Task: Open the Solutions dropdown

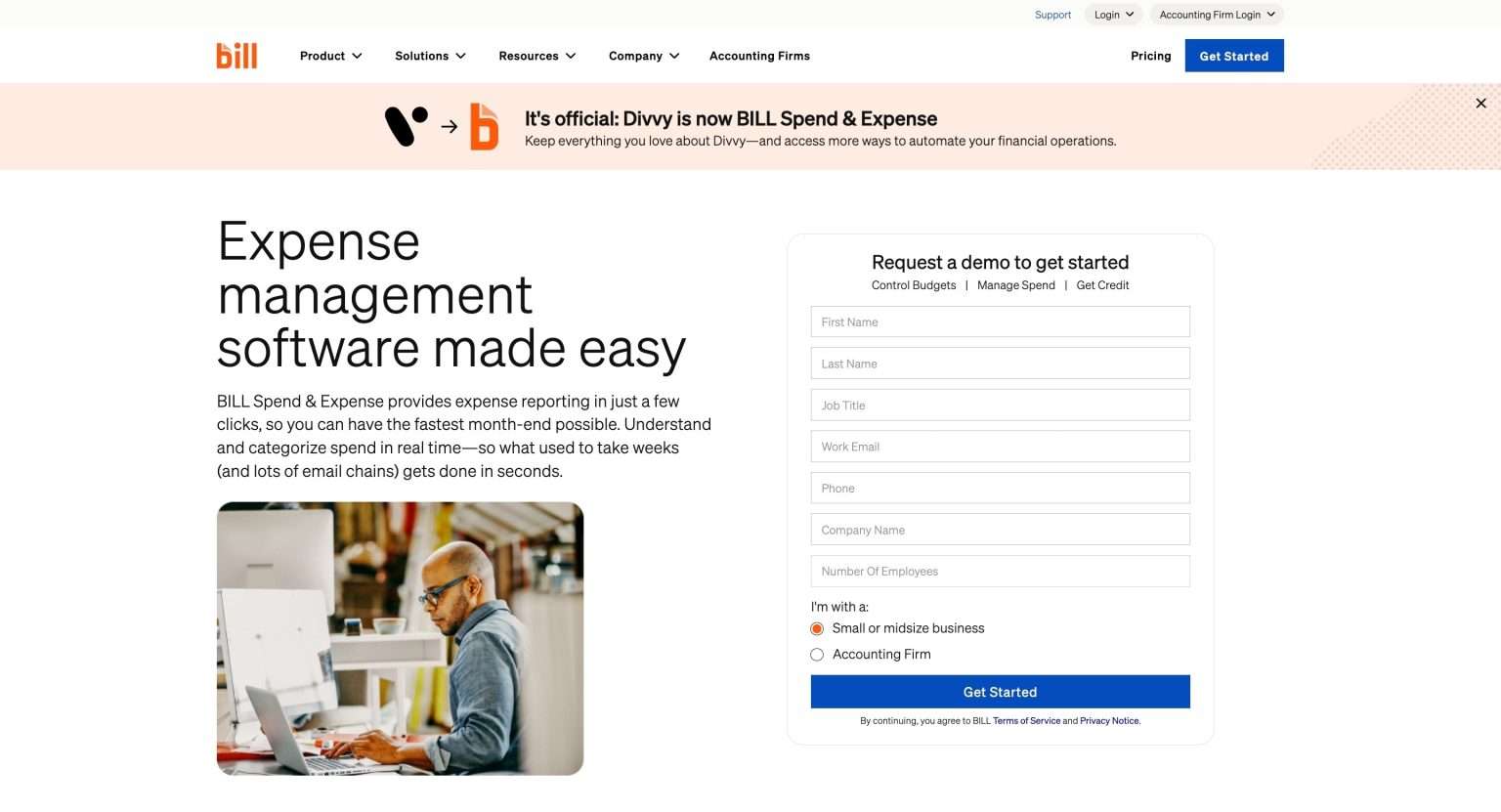Action: pos(430,56)
